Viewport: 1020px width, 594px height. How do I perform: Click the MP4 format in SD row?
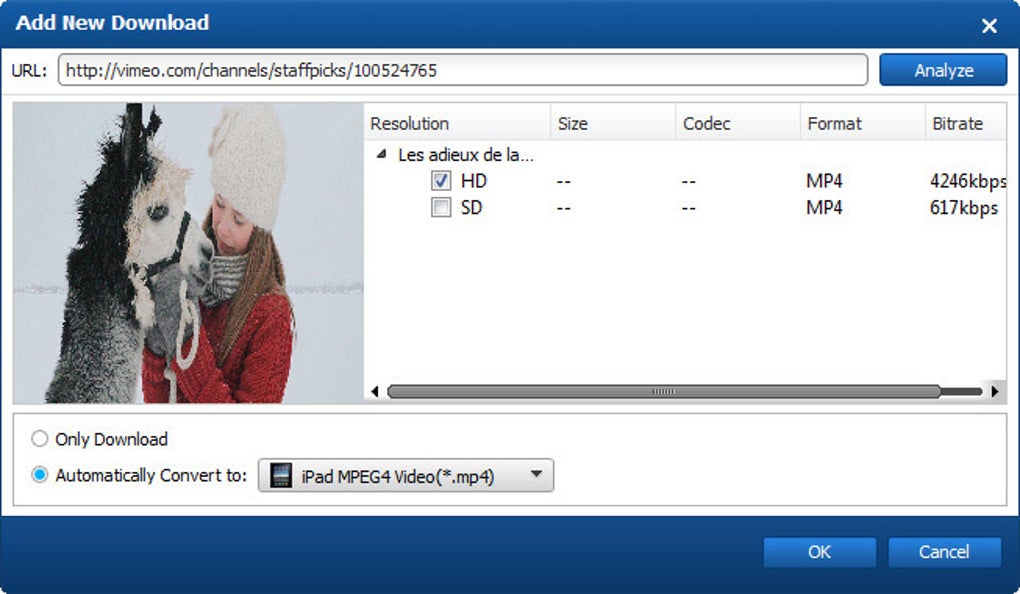[x=824, y=208]
